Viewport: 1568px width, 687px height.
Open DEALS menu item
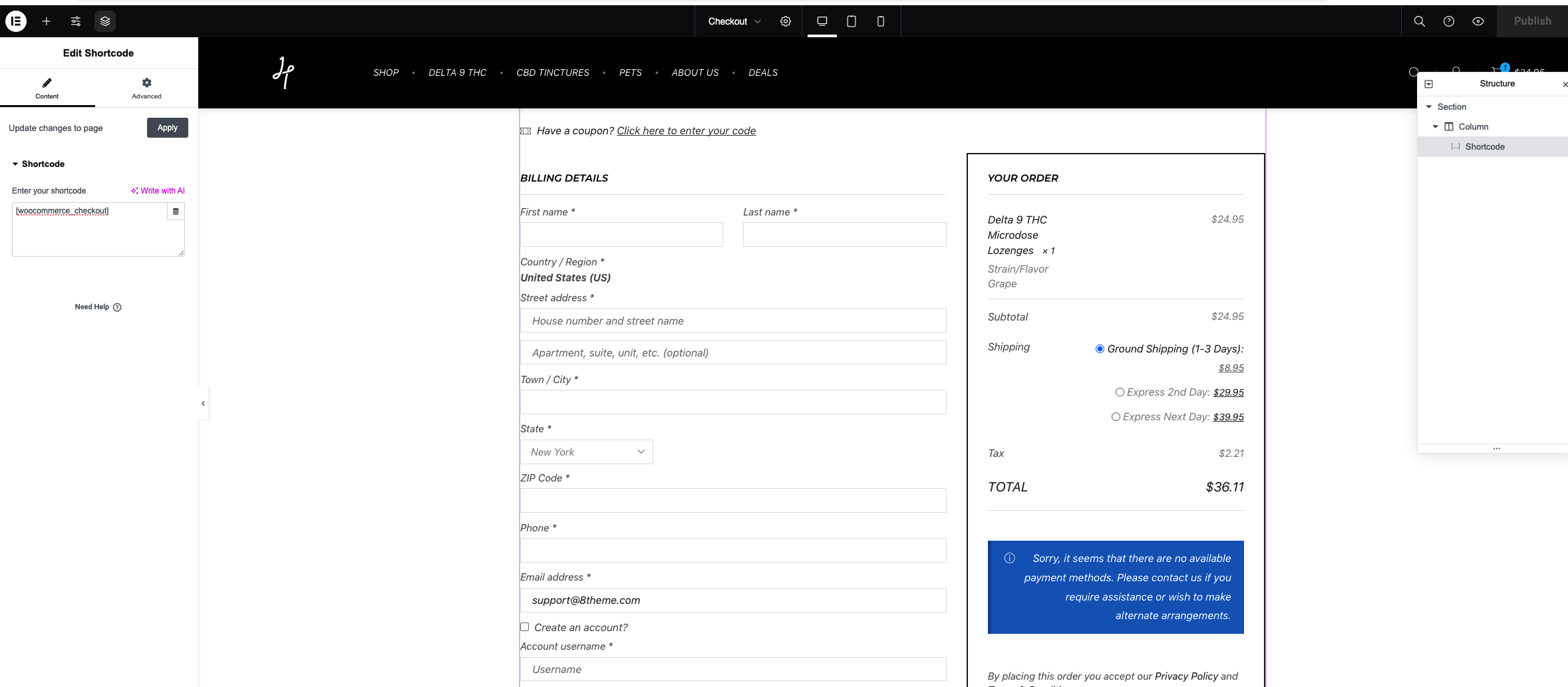point(763,72)
